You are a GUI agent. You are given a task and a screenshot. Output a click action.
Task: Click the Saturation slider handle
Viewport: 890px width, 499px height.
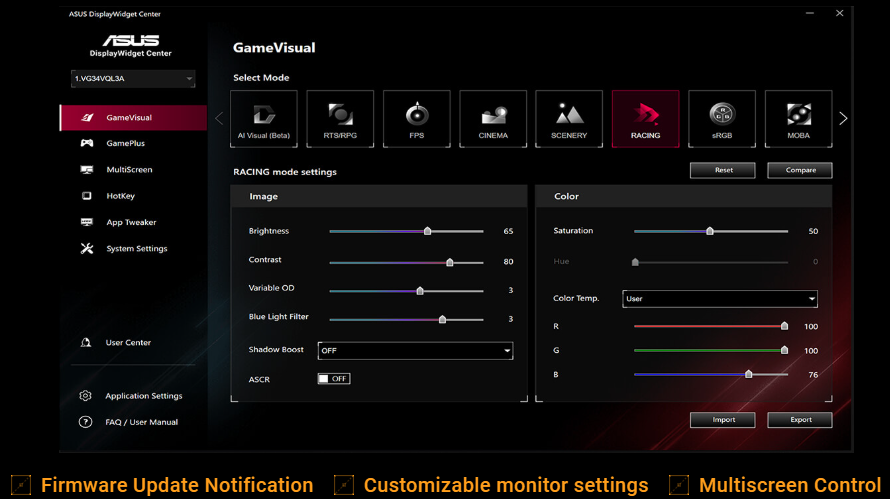click(710, 231)
